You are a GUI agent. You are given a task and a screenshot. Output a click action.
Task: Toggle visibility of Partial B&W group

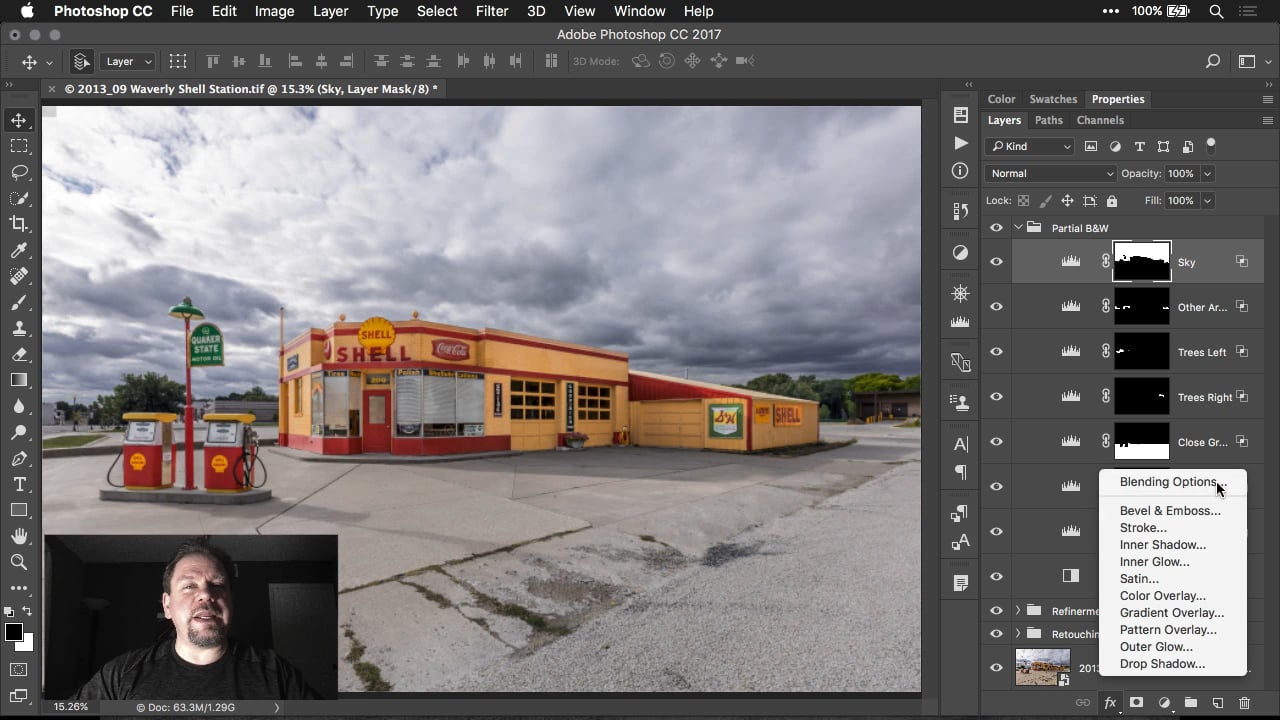[996, 228]
